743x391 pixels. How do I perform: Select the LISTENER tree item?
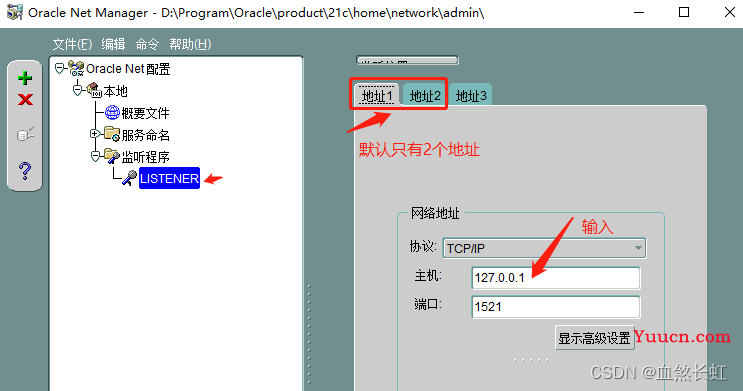169,178
